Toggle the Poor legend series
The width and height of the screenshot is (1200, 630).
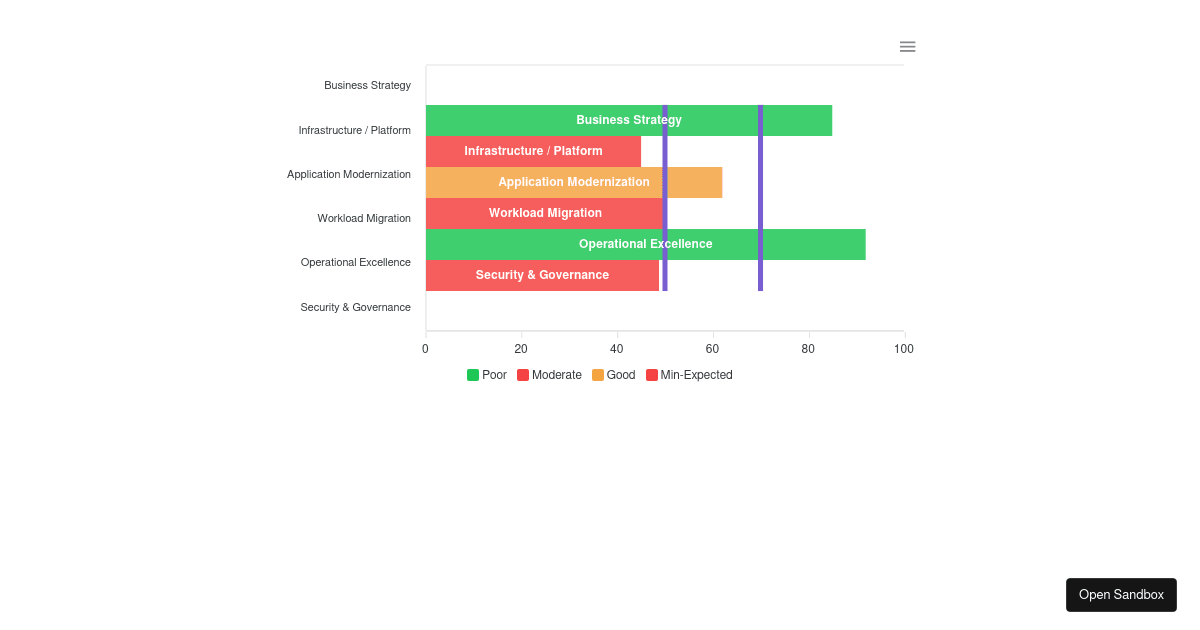tap(487, 375)
